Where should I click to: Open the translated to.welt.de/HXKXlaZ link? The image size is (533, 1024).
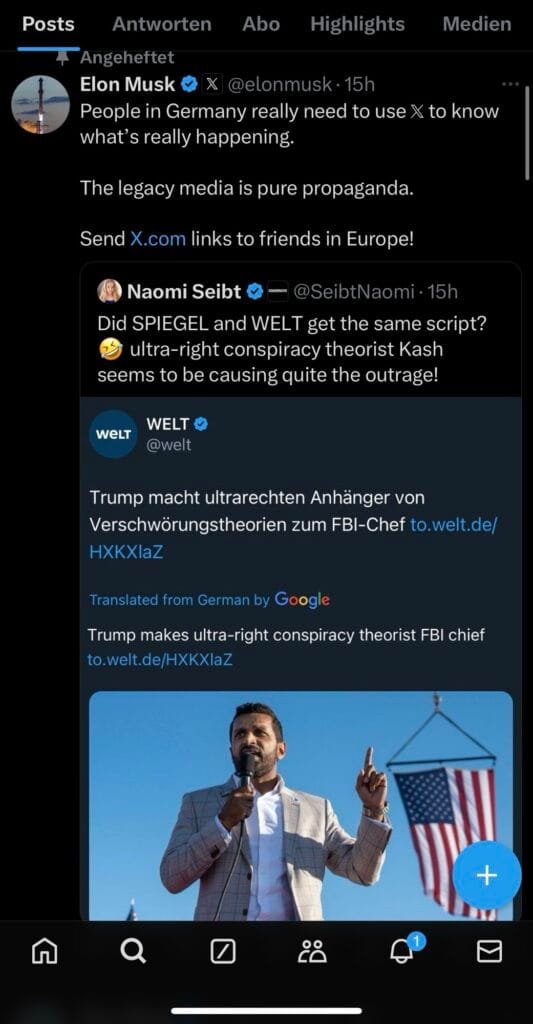pos(159,660)
